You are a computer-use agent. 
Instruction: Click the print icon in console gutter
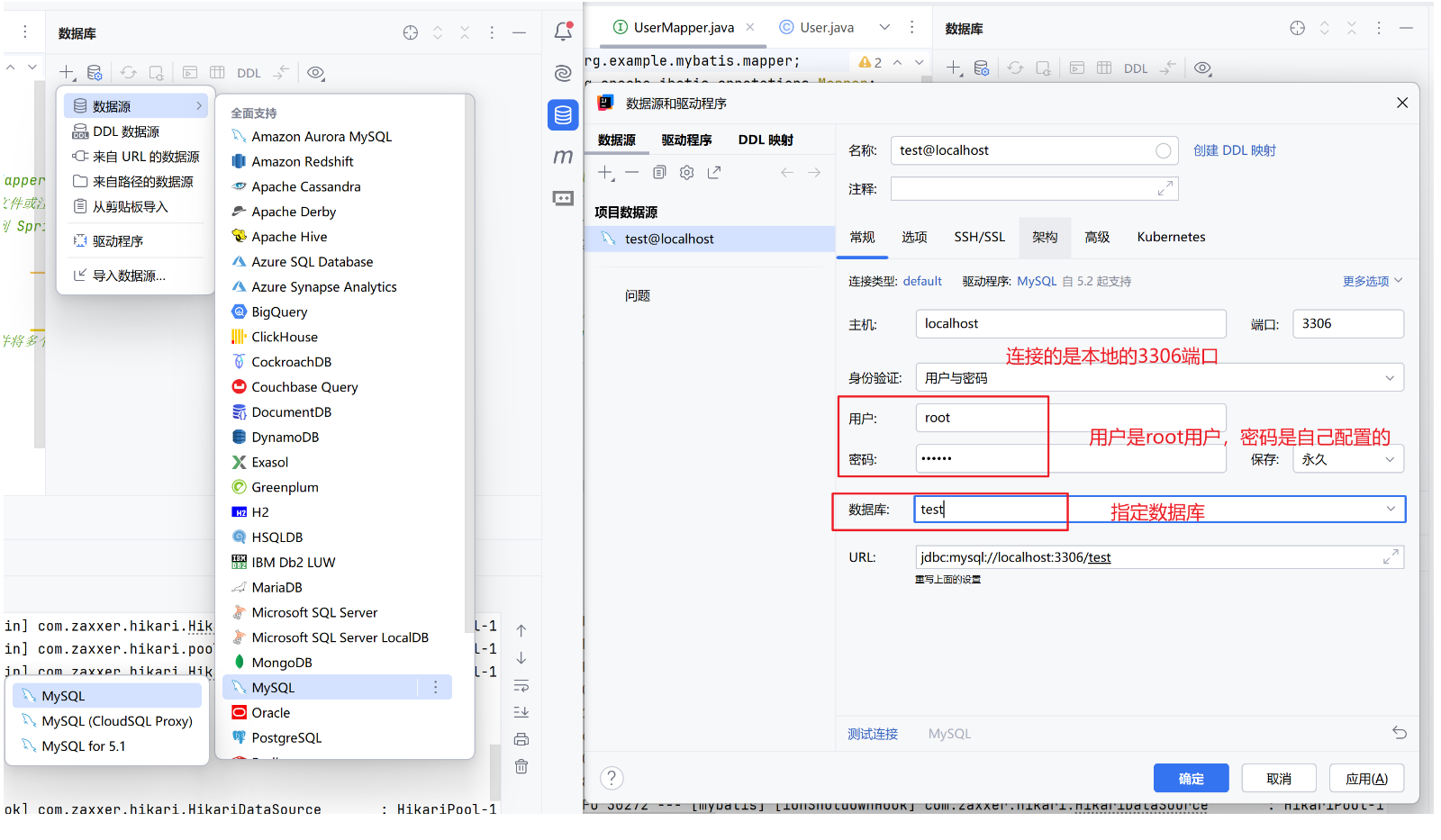[x=521, y=739]
